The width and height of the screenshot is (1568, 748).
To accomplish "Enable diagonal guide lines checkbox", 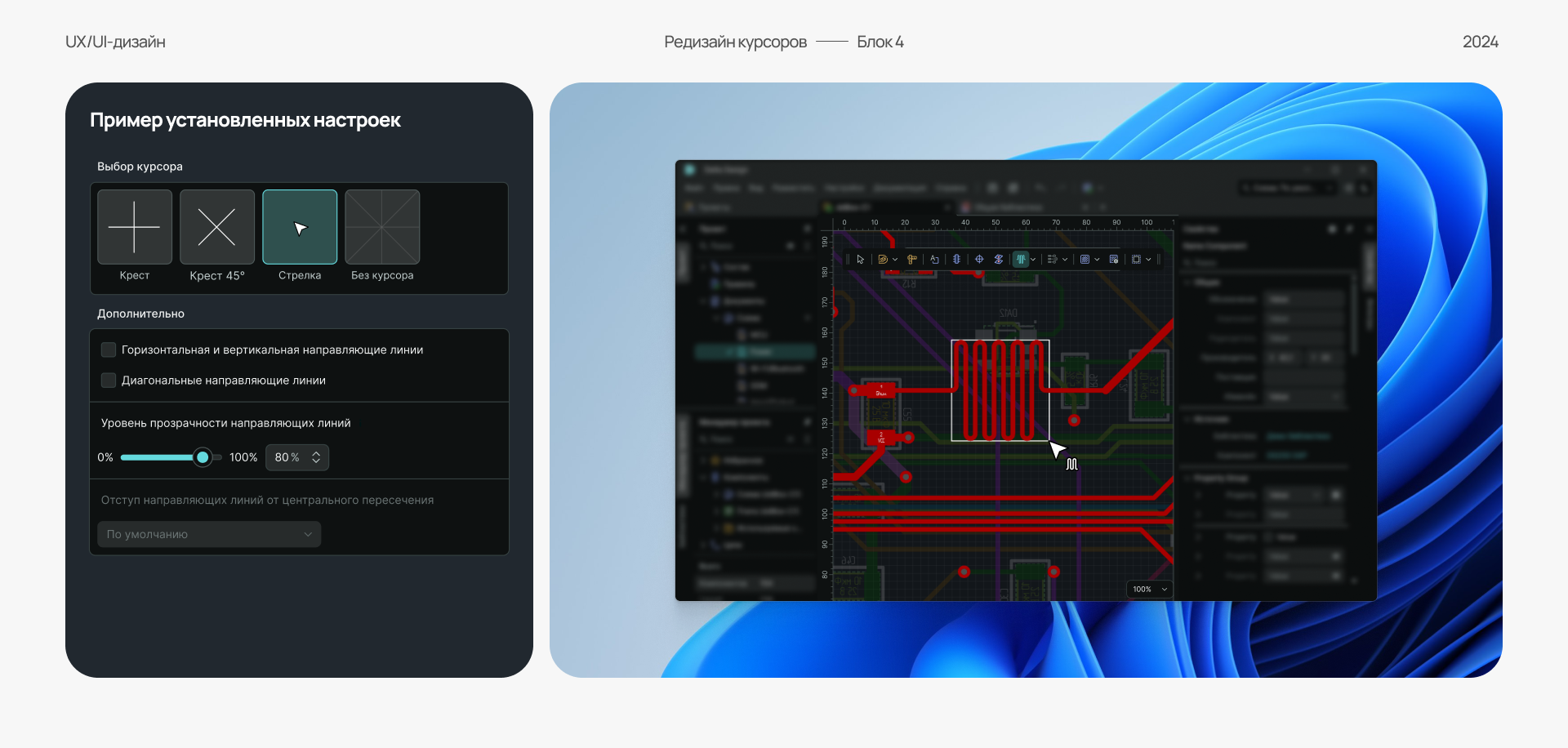I will click(108, 380).
